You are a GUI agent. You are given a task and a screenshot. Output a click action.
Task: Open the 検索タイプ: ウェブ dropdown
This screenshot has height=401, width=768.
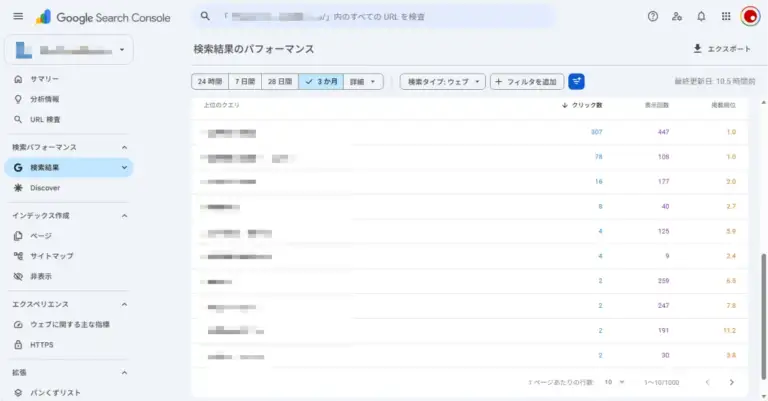point(443,81)
